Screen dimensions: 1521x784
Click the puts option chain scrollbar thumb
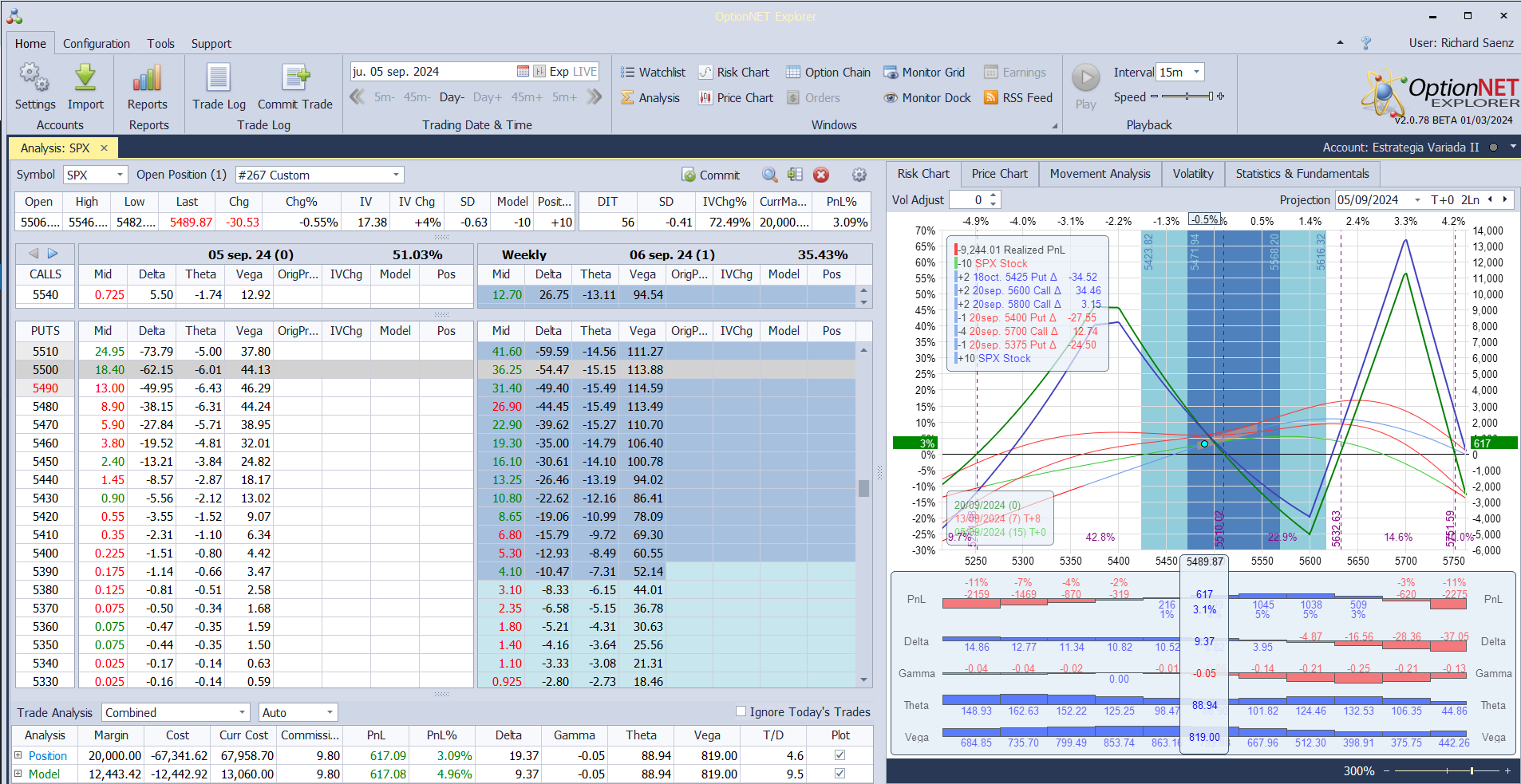[x=863, y=488]
